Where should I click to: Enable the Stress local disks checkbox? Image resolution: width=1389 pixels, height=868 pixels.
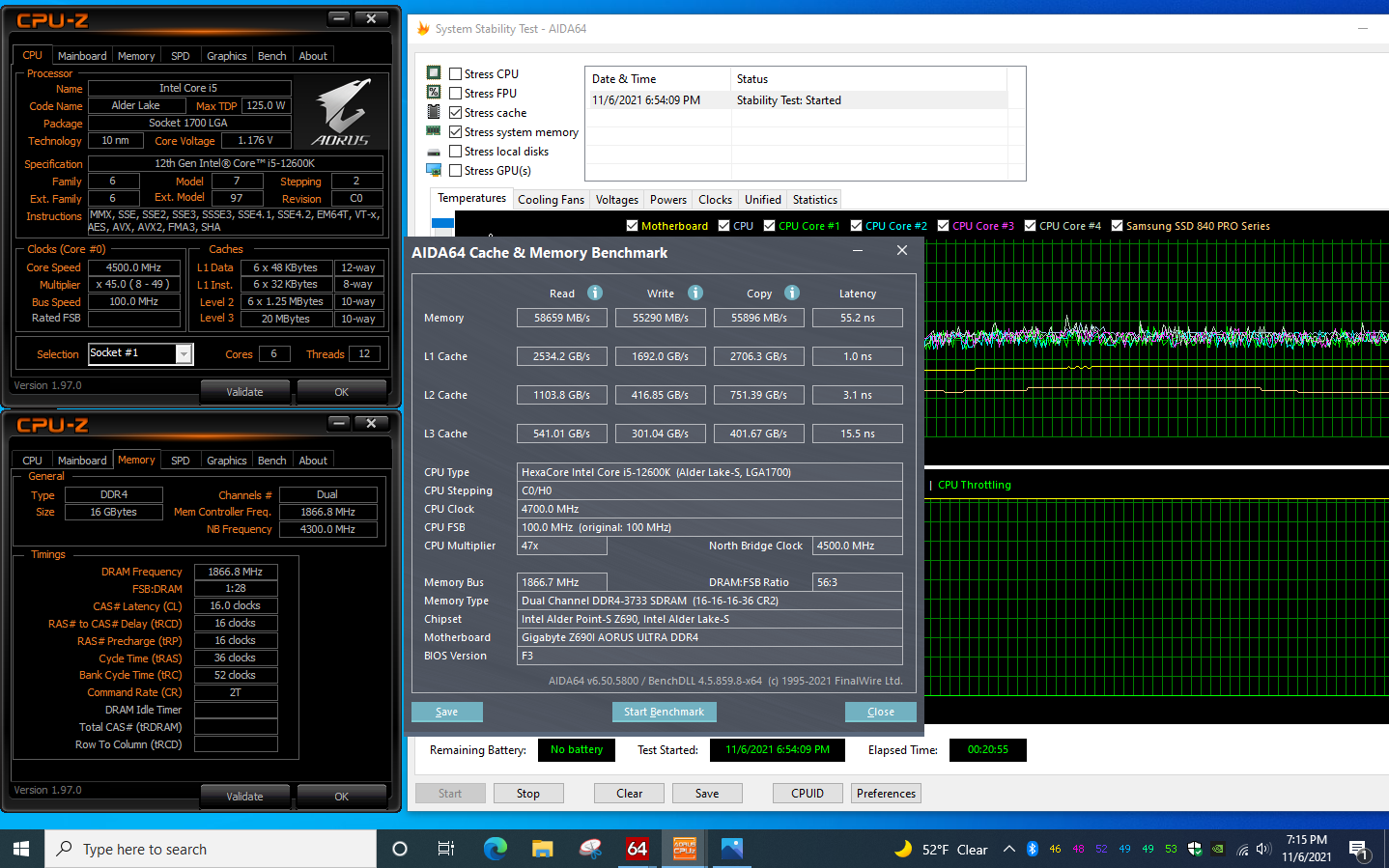(x=455, y=151)
